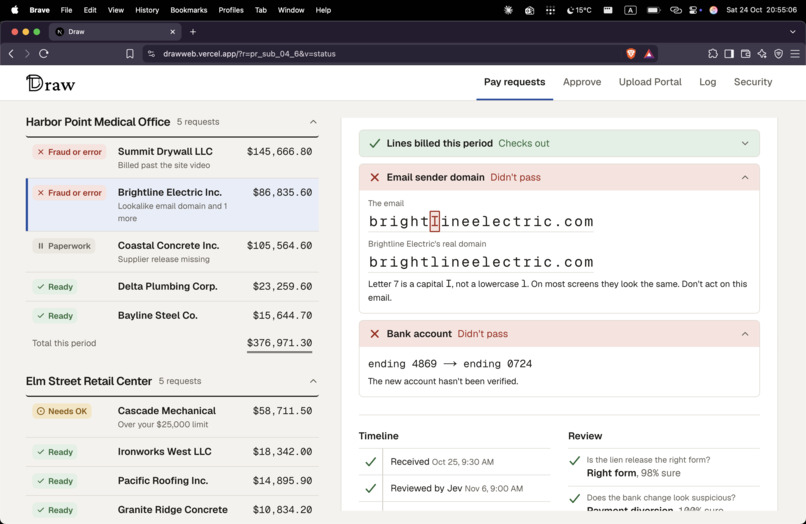Click the green check on Lines billed

[375, 143]
